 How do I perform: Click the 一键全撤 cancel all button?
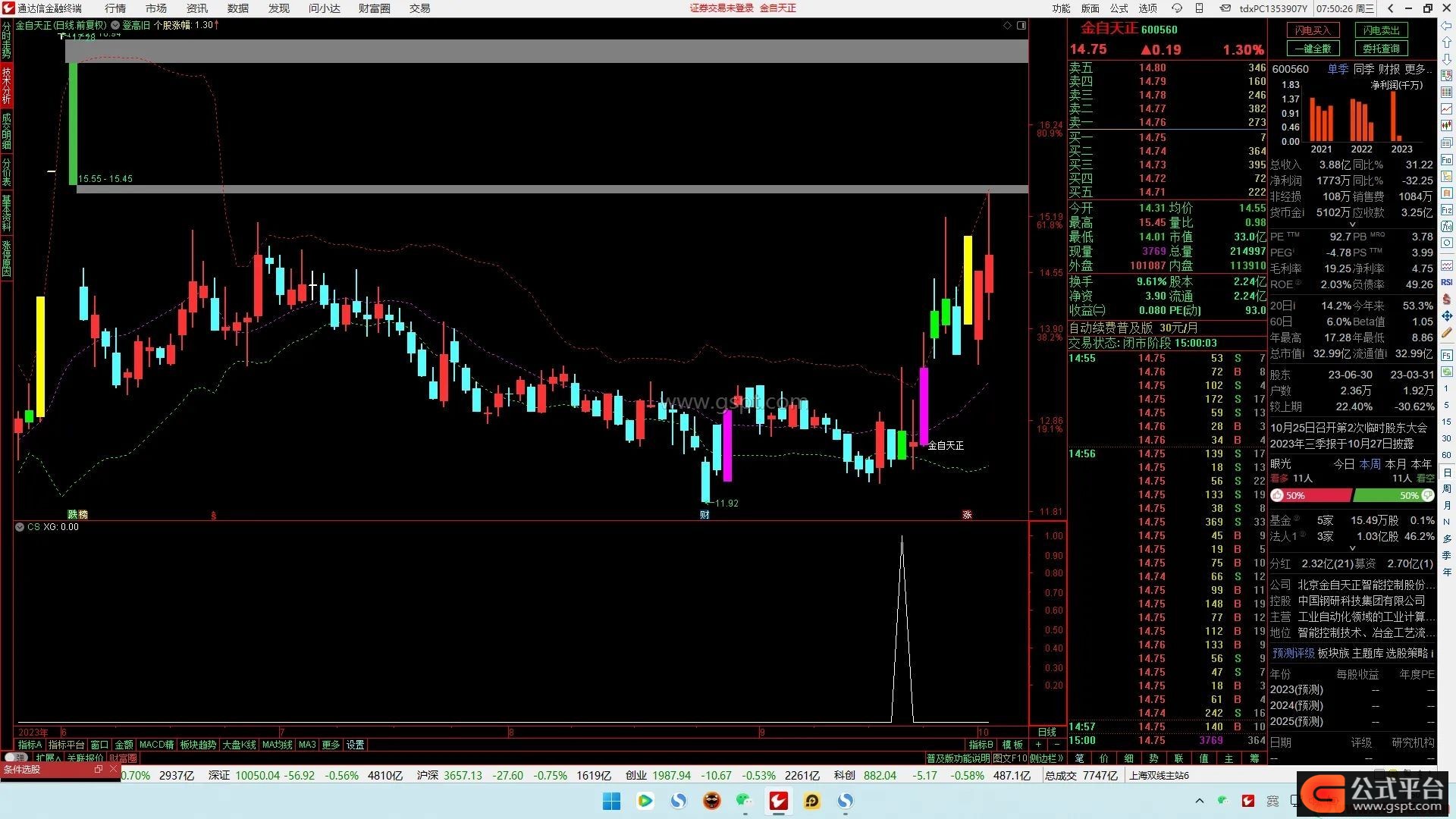[1313, 49]
